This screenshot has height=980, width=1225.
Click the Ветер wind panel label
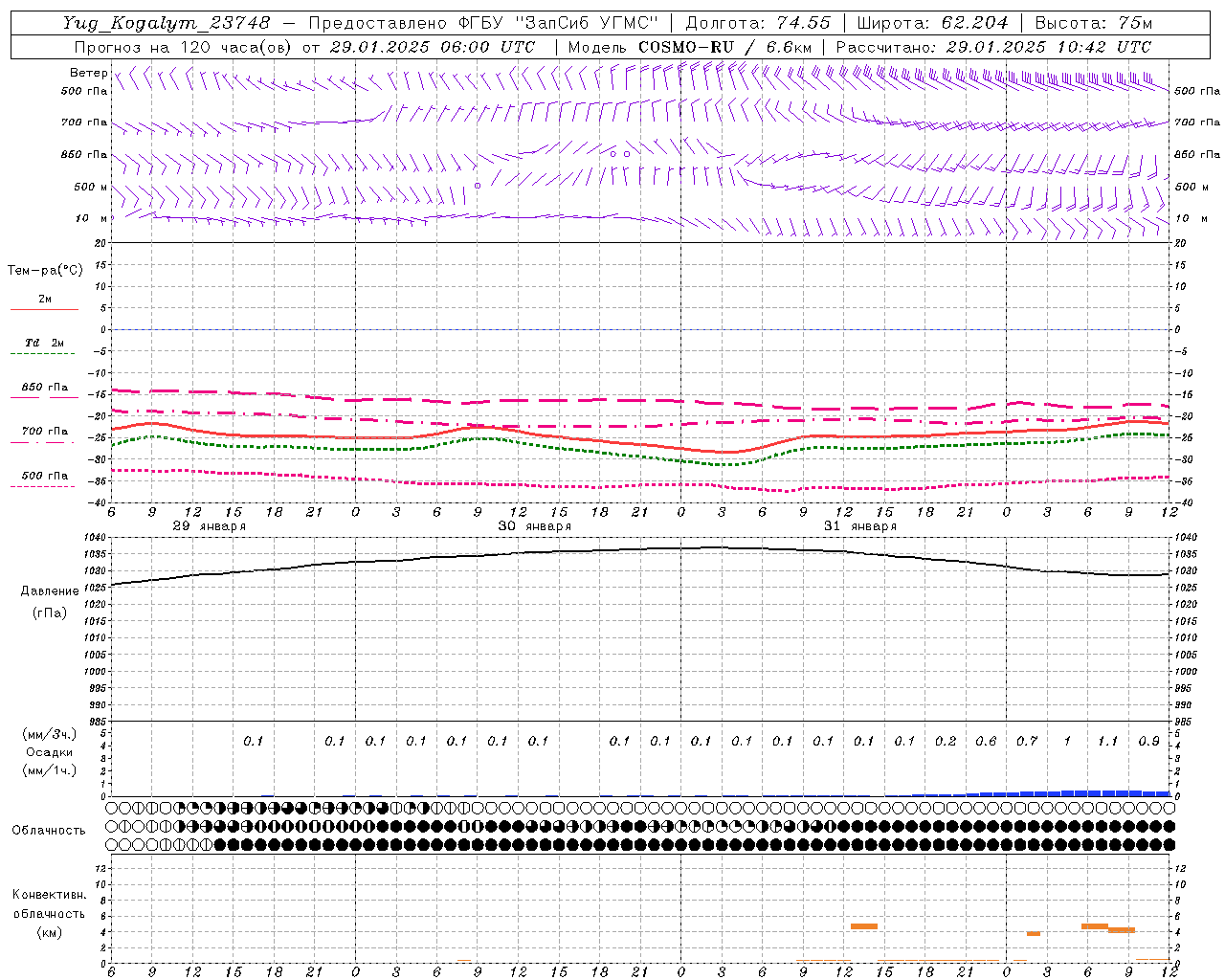[89, 73]
